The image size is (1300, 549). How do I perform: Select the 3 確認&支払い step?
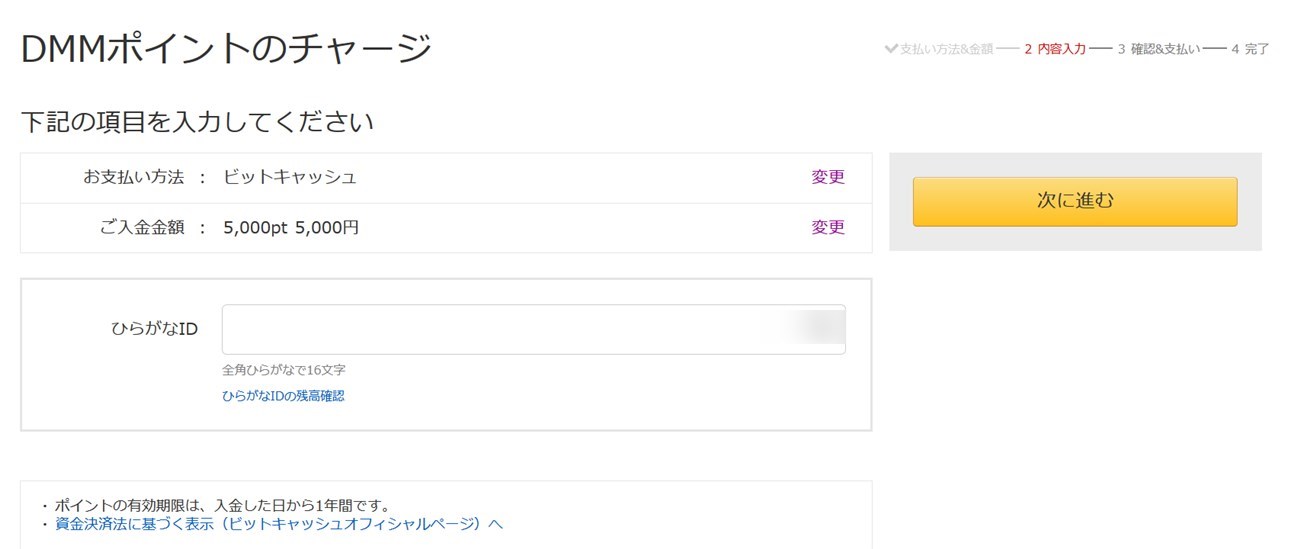coord(1158,49)
